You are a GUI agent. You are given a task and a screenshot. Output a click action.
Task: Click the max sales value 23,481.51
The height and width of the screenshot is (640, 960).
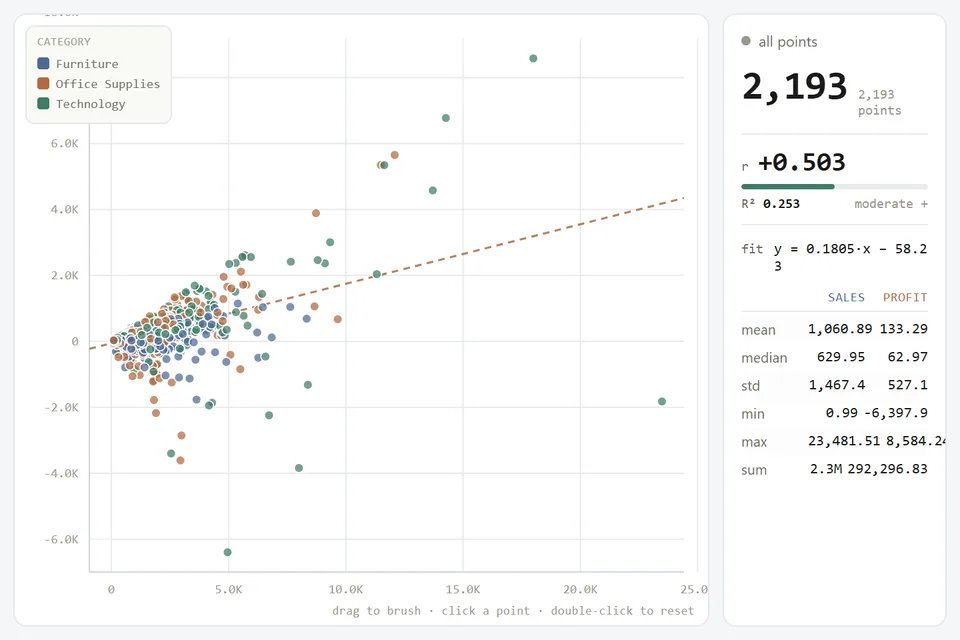pos(844,442)
